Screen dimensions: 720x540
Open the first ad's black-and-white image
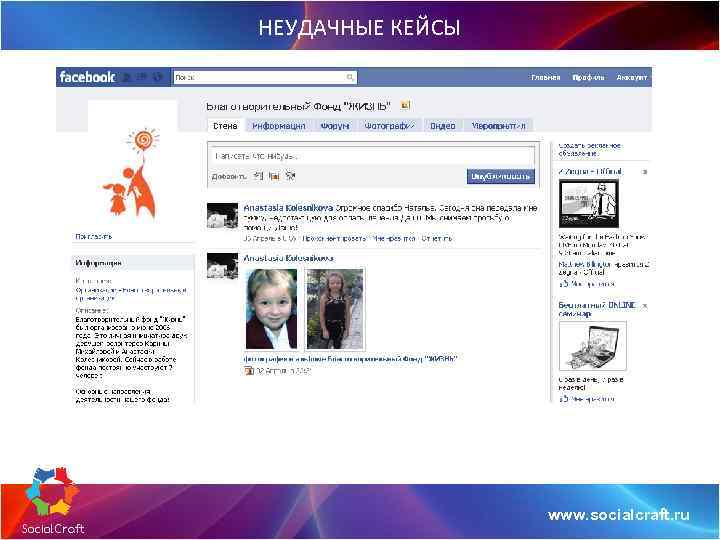589,203
